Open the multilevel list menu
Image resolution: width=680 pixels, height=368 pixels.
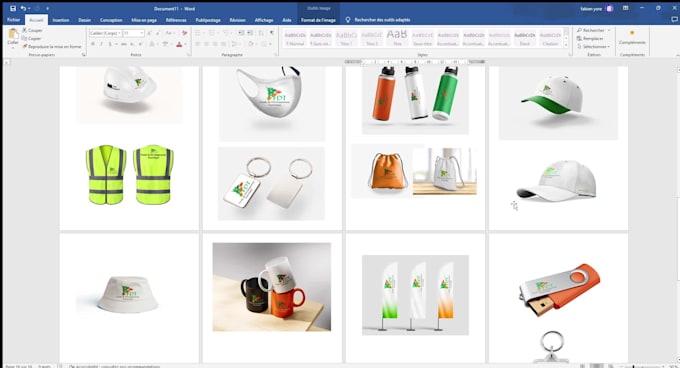click(226, 33)
